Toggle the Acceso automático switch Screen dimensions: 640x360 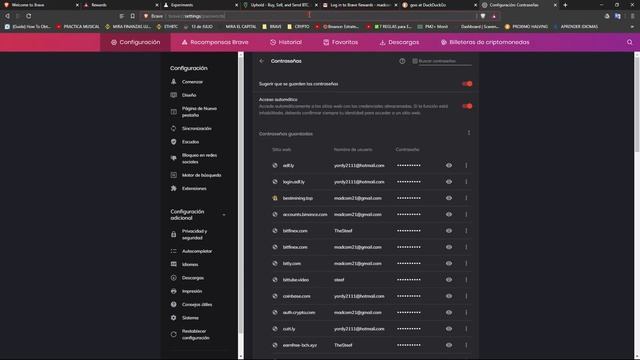click(x=467, y=106)
